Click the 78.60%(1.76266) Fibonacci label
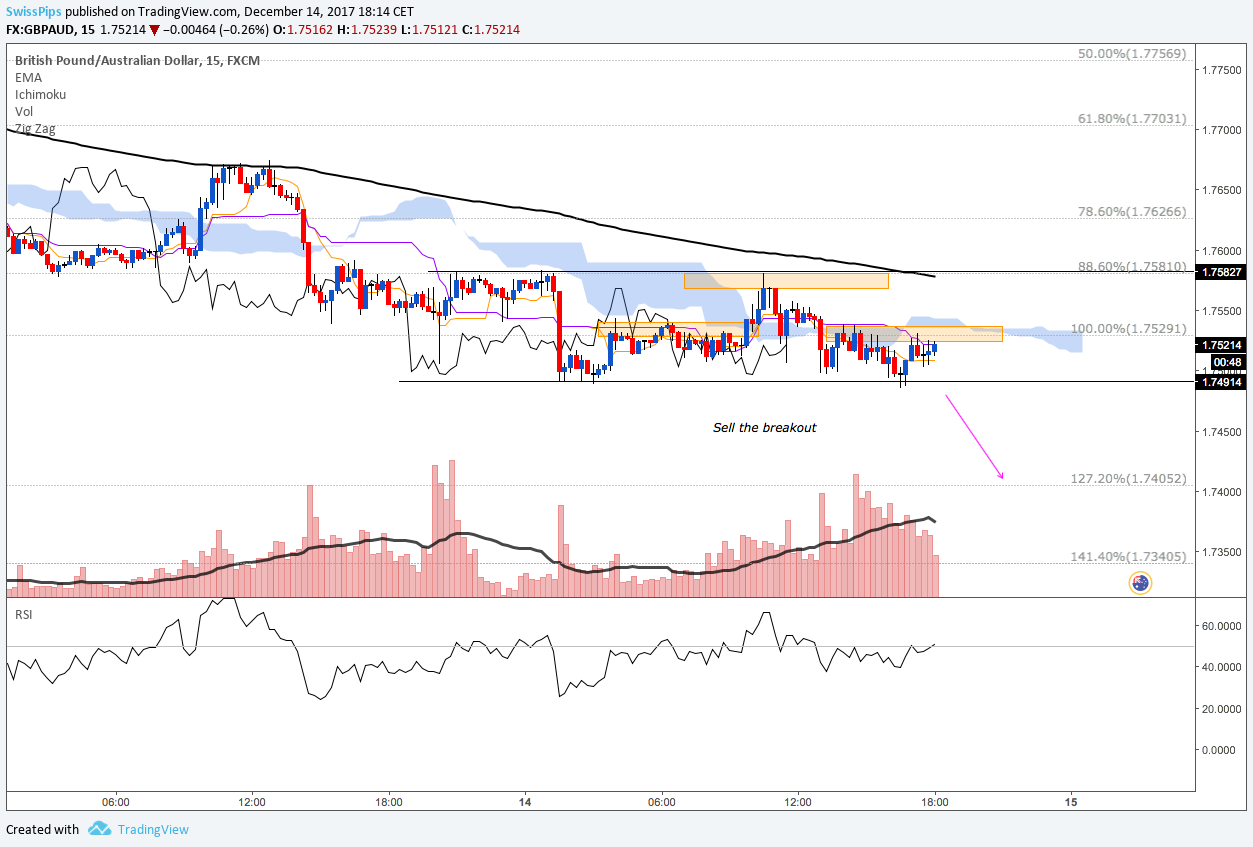Image resolution: width=1253 pixels, height=847 pixels. click(x=1132, y=212)
